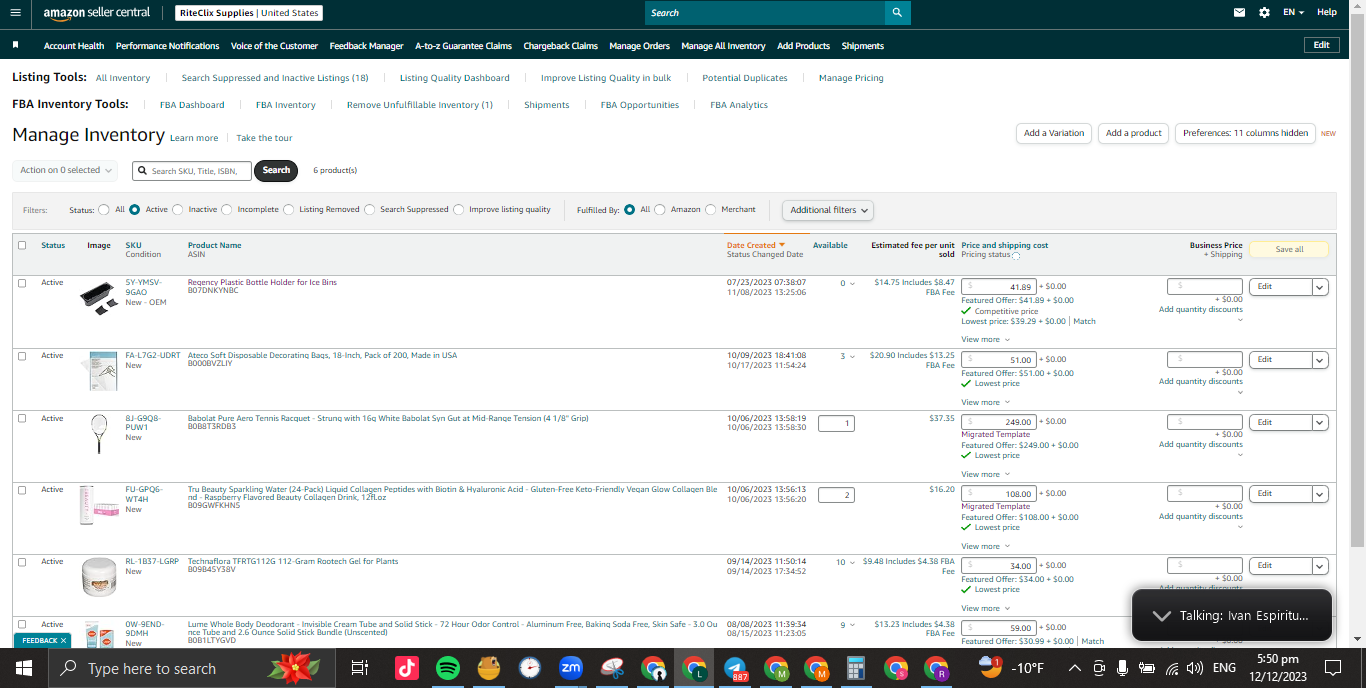Screen dimensions: 1366x688
Task: Click the Take the tour link
Action: [x=264, y=138]
